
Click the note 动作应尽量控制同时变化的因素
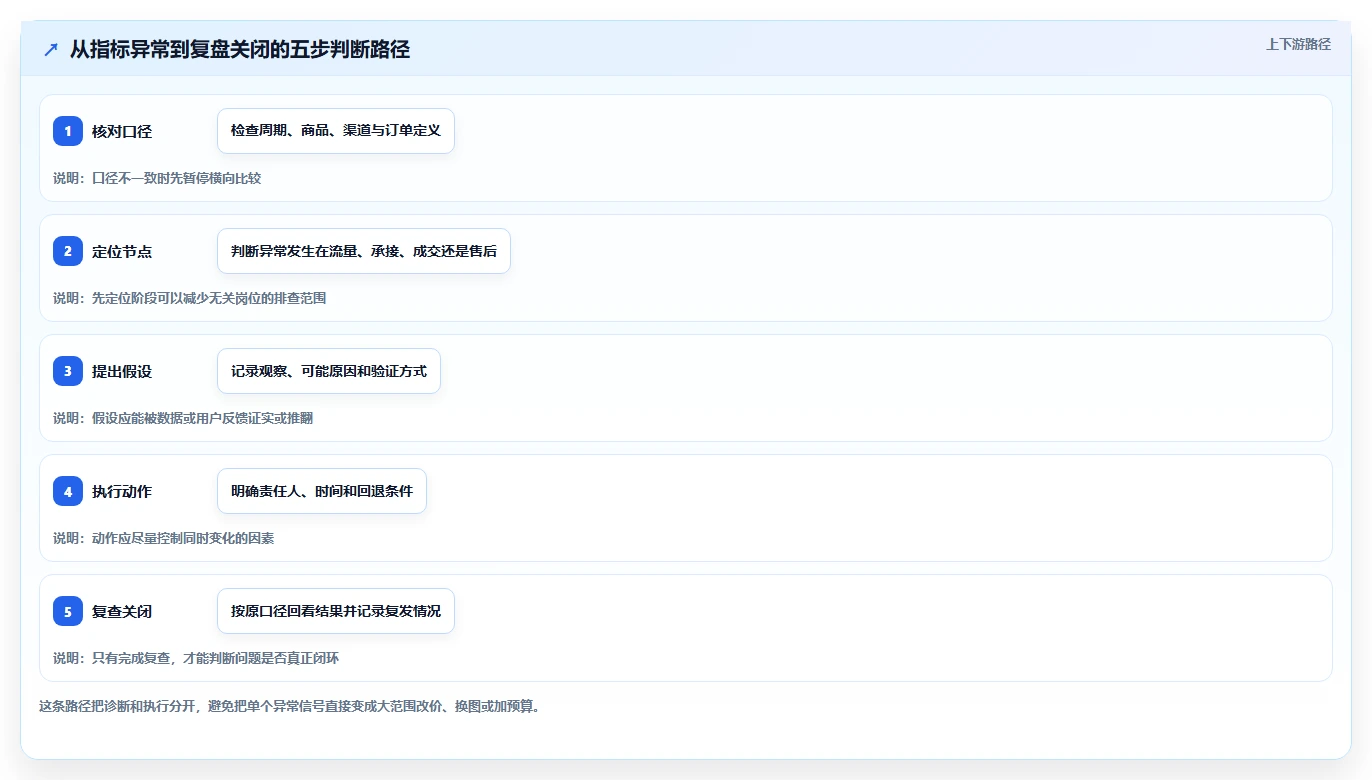pos(183,538)
